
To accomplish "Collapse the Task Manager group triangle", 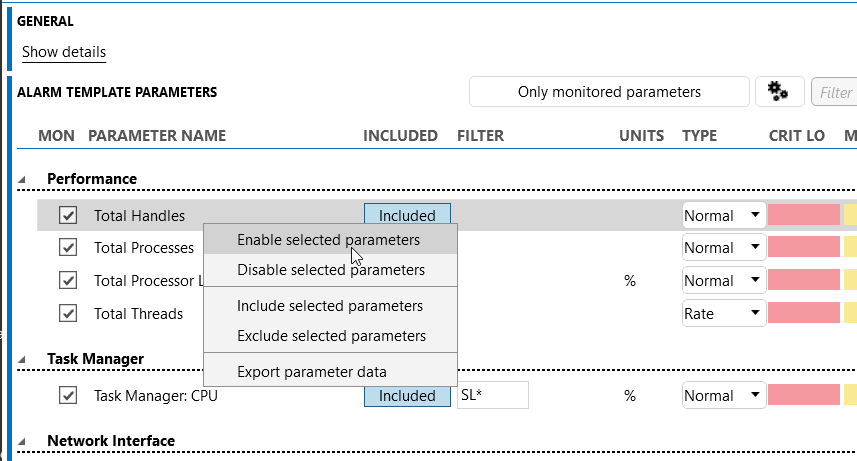I will pos(22,359).
